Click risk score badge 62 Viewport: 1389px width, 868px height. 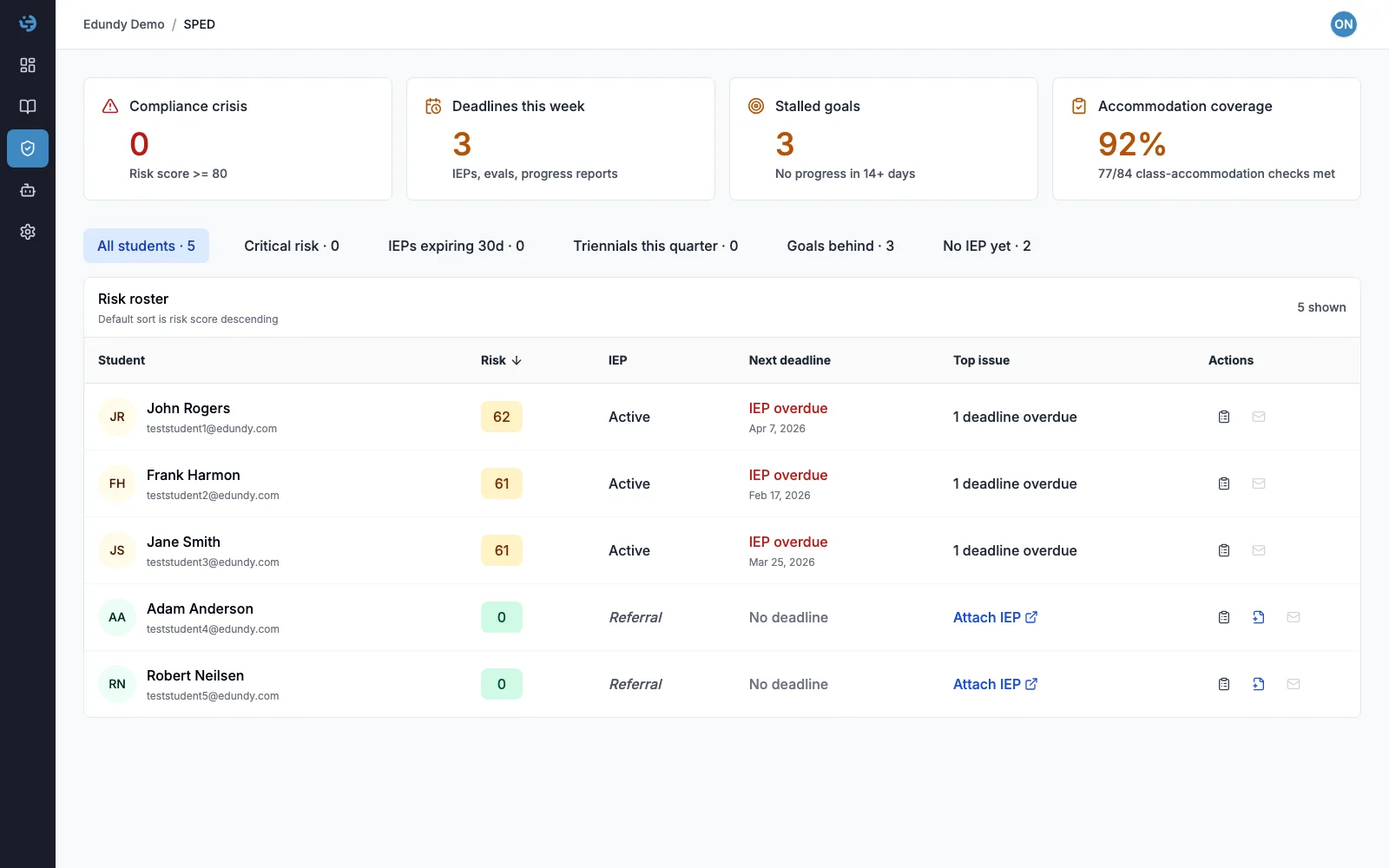click(502, 417)
